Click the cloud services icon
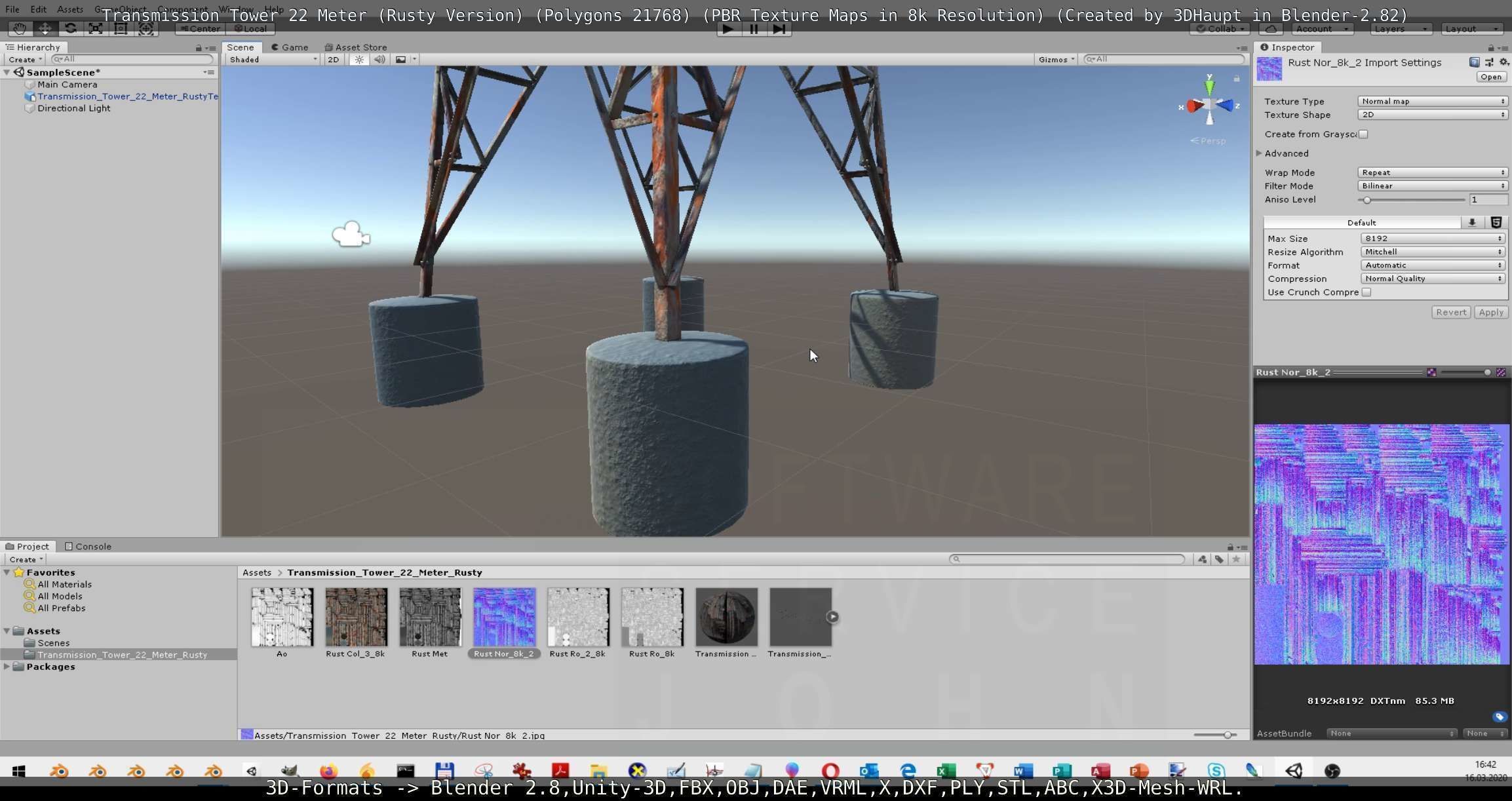Viewport: 1512px width, 801px height. click(1271, 29)
